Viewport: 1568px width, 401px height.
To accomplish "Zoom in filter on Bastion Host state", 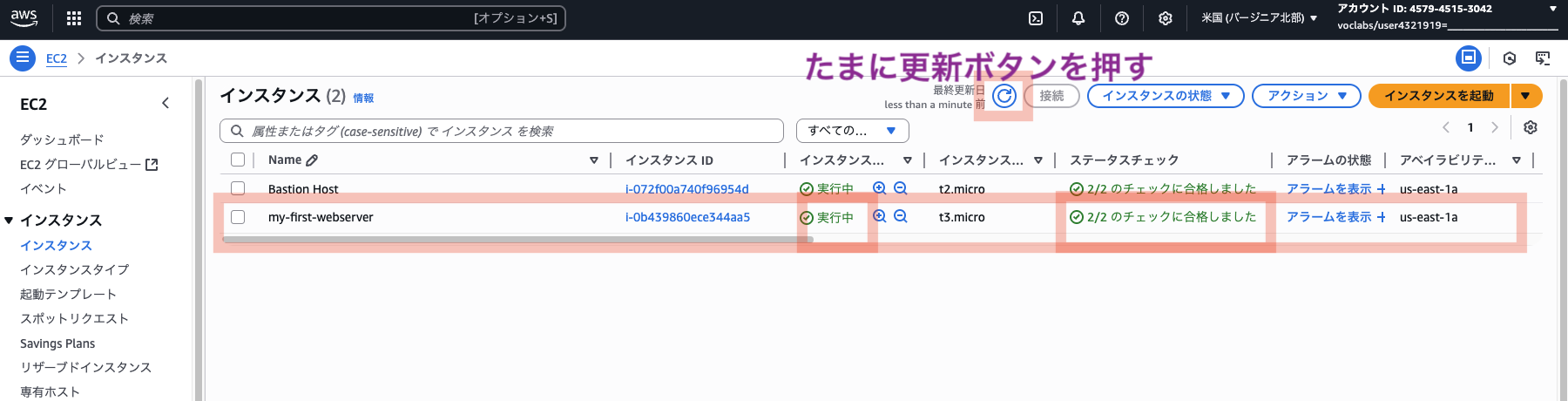I will (x=880, y=188).
